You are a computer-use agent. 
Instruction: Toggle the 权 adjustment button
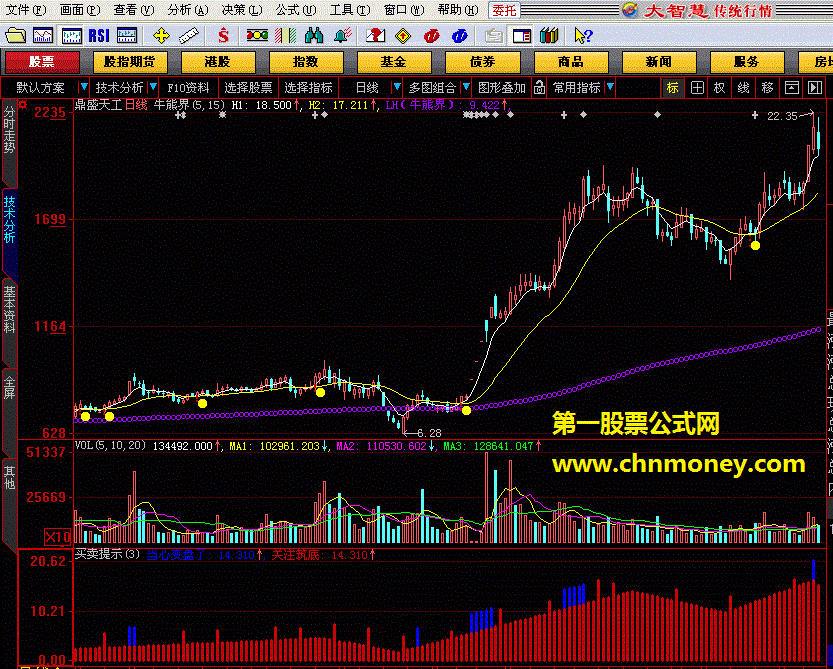tap(719, 87)
